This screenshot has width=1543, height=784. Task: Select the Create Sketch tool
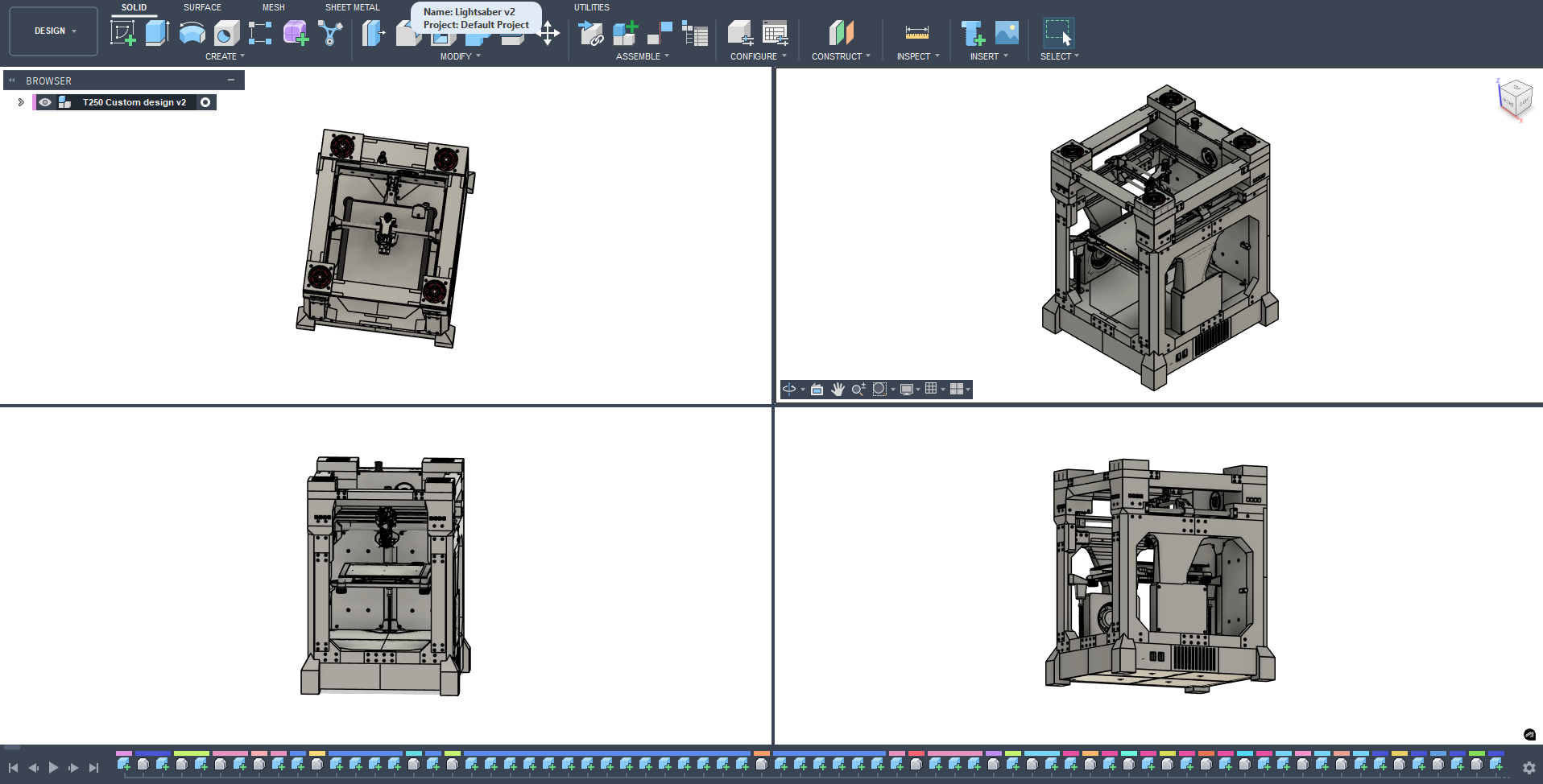(122, 33)
